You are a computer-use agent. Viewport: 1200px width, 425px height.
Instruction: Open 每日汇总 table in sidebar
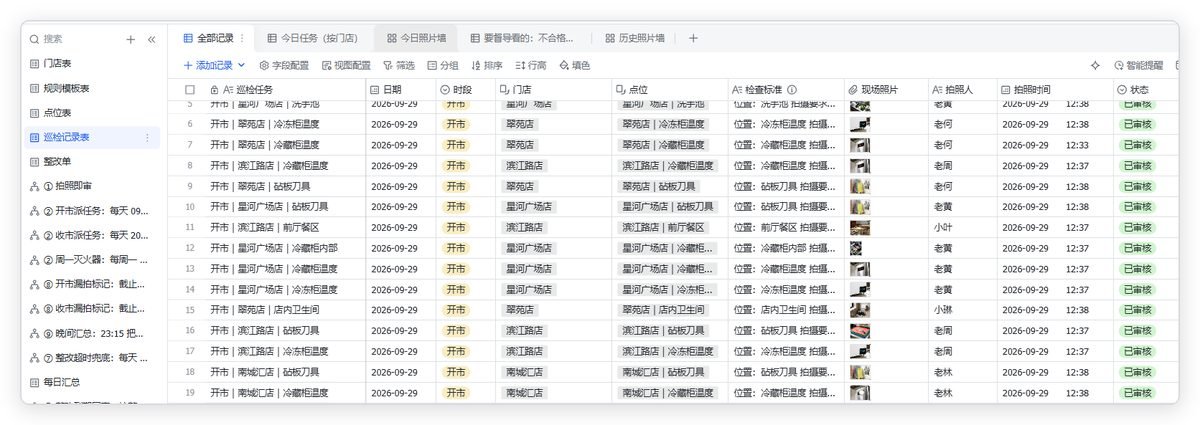click(90, 382)
